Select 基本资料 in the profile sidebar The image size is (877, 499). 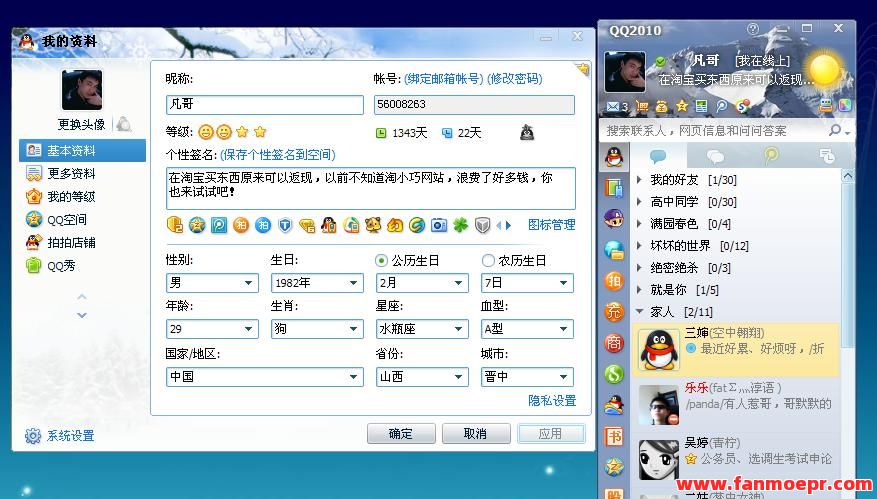point(83,150)
